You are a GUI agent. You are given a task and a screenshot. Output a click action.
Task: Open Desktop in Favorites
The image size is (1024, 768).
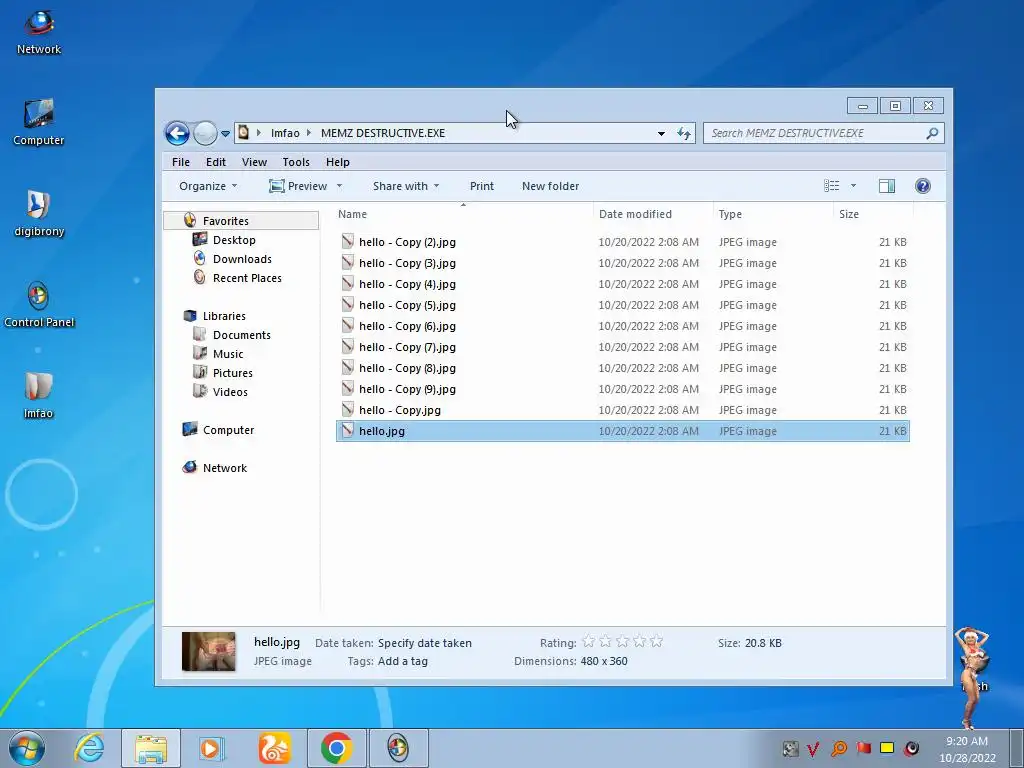tap(234, 240)
